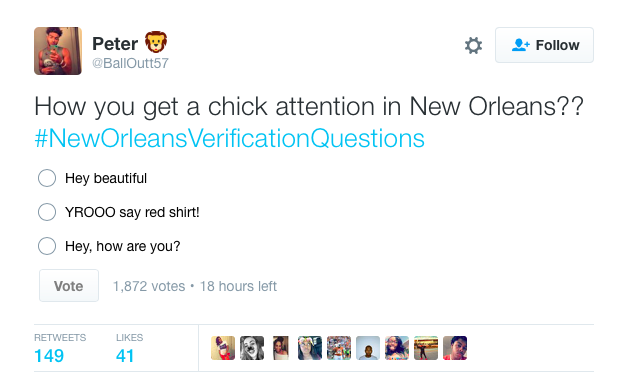
Task: Open the #NewOrleansVerificationQuestions hashtag
Action: point(229,139)
